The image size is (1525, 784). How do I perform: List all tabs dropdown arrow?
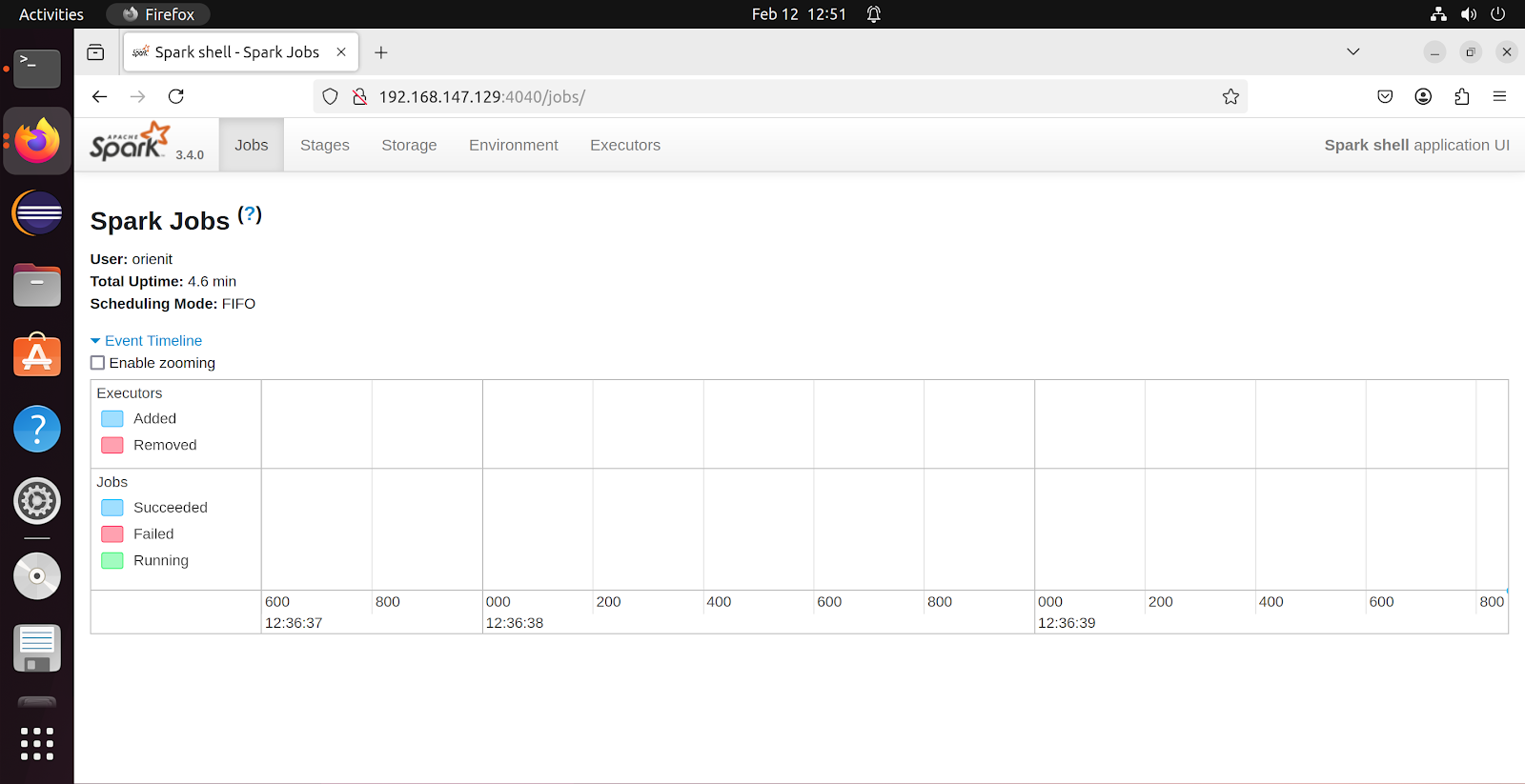click(x=1352, y=51)
